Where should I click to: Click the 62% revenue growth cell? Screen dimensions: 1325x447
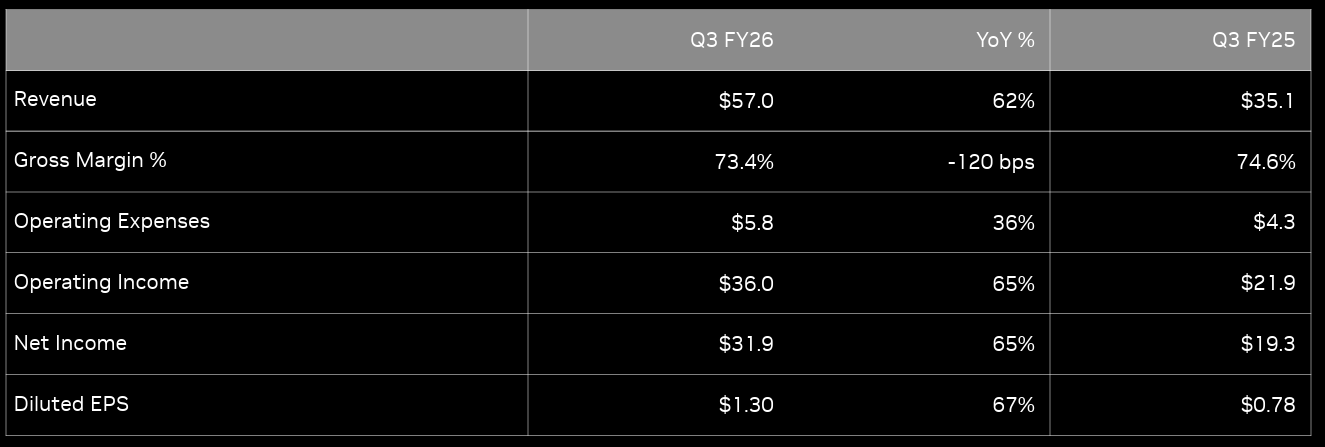[x=1014, y=101]
